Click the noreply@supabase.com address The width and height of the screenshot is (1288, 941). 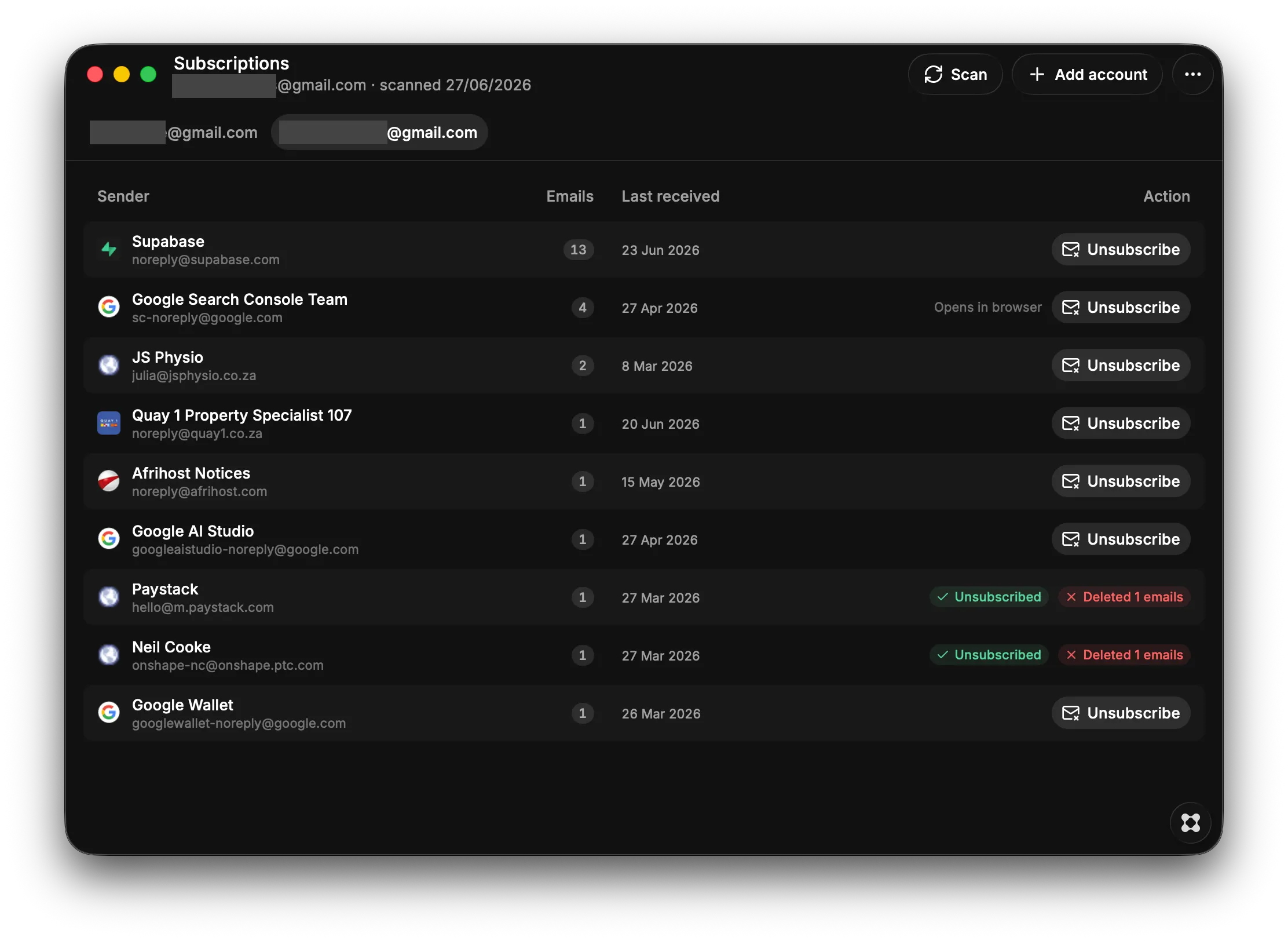pyautogui.click(x=206, y=260)
